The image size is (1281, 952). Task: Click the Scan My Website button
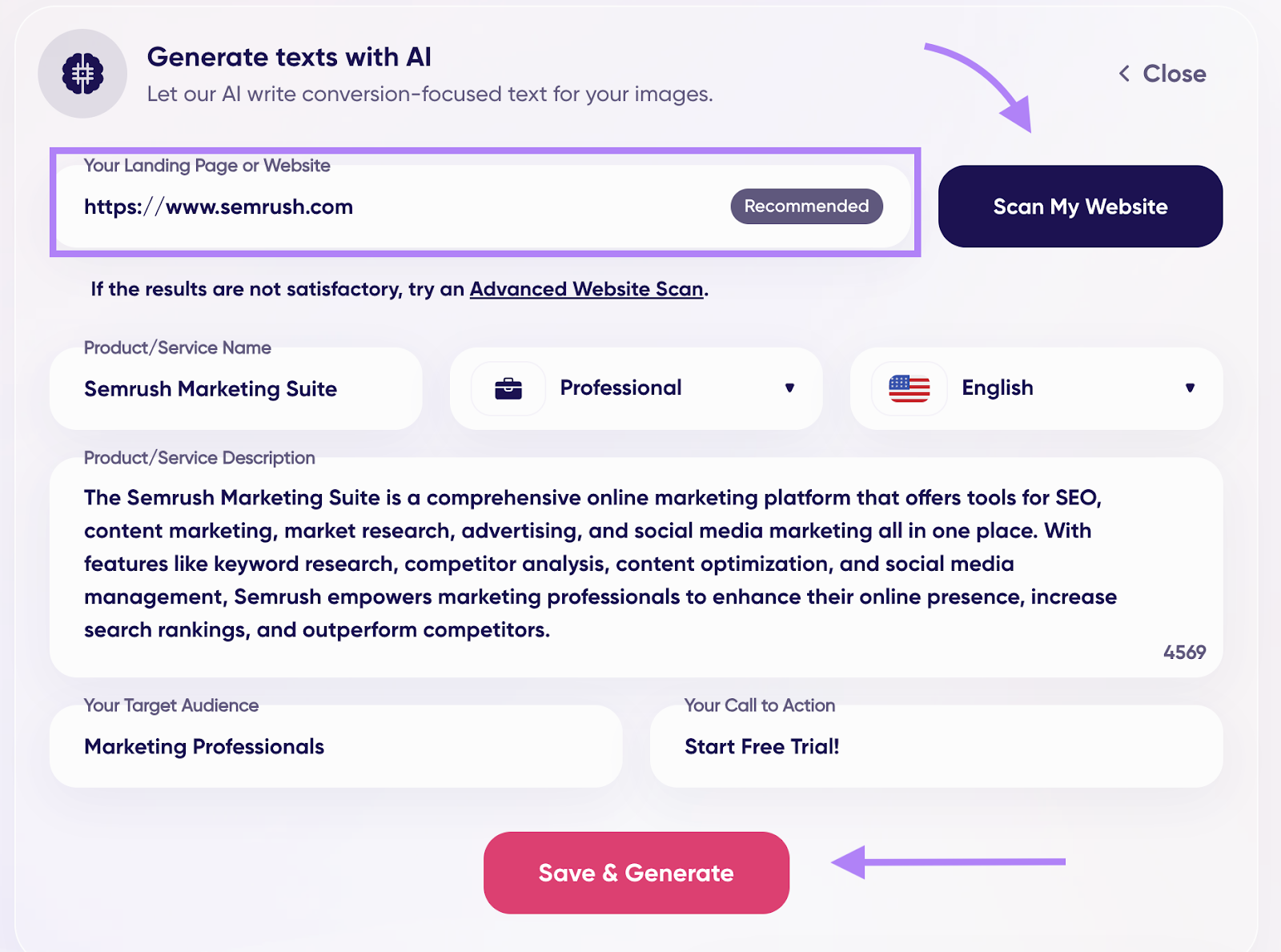[1080, 207]
